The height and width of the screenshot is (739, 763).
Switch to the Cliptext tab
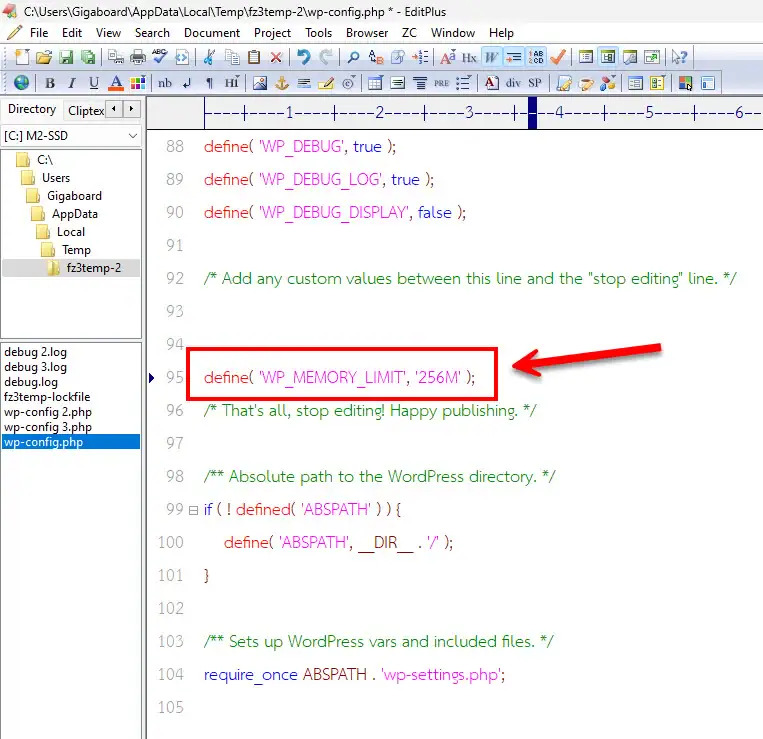point(86,111)
